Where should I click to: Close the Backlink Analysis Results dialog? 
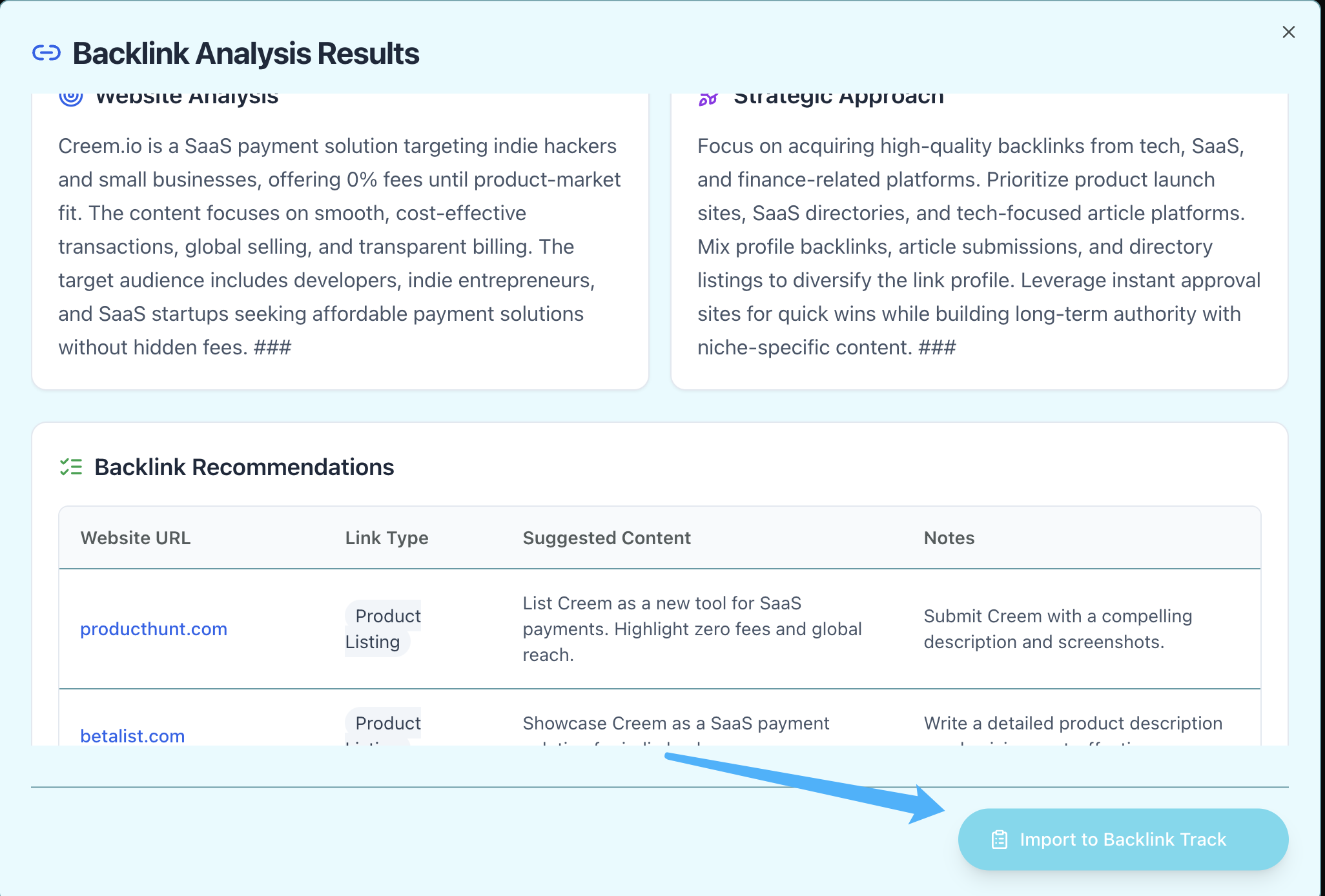(1288, 32)
